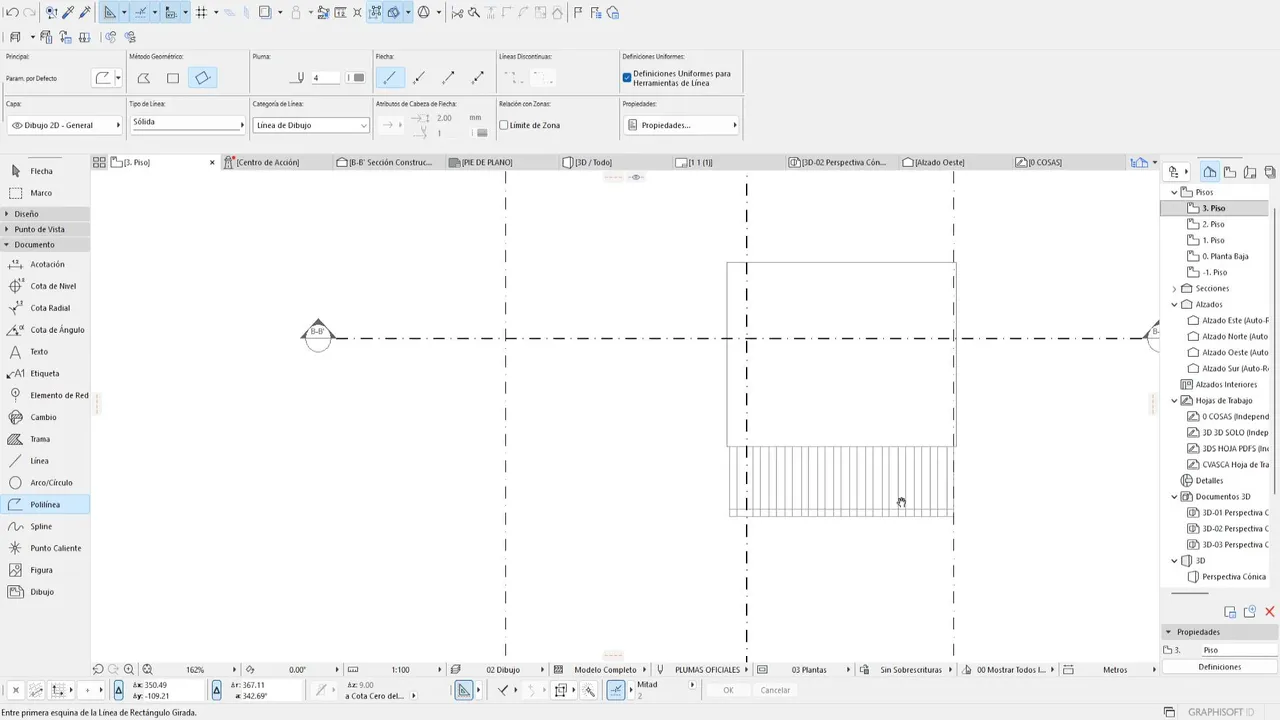Select the Texto tool
Viewport: 1280px width, 720px height.
click(45, 352)
